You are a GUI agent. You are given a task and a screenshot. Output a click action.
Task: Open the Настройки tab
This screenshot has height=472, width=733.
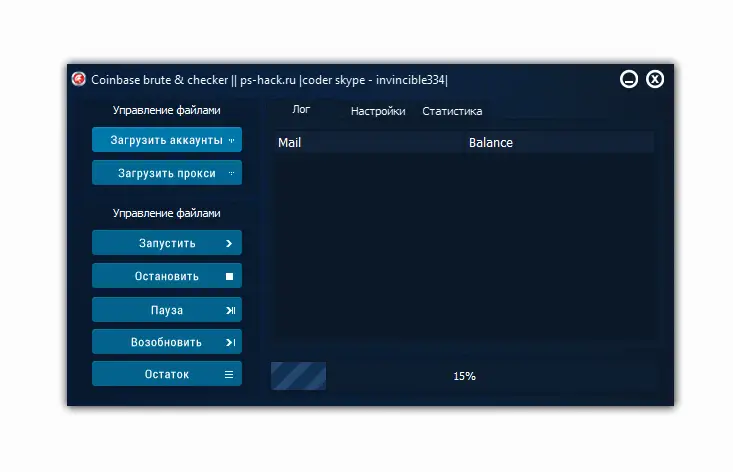(378, 112)
